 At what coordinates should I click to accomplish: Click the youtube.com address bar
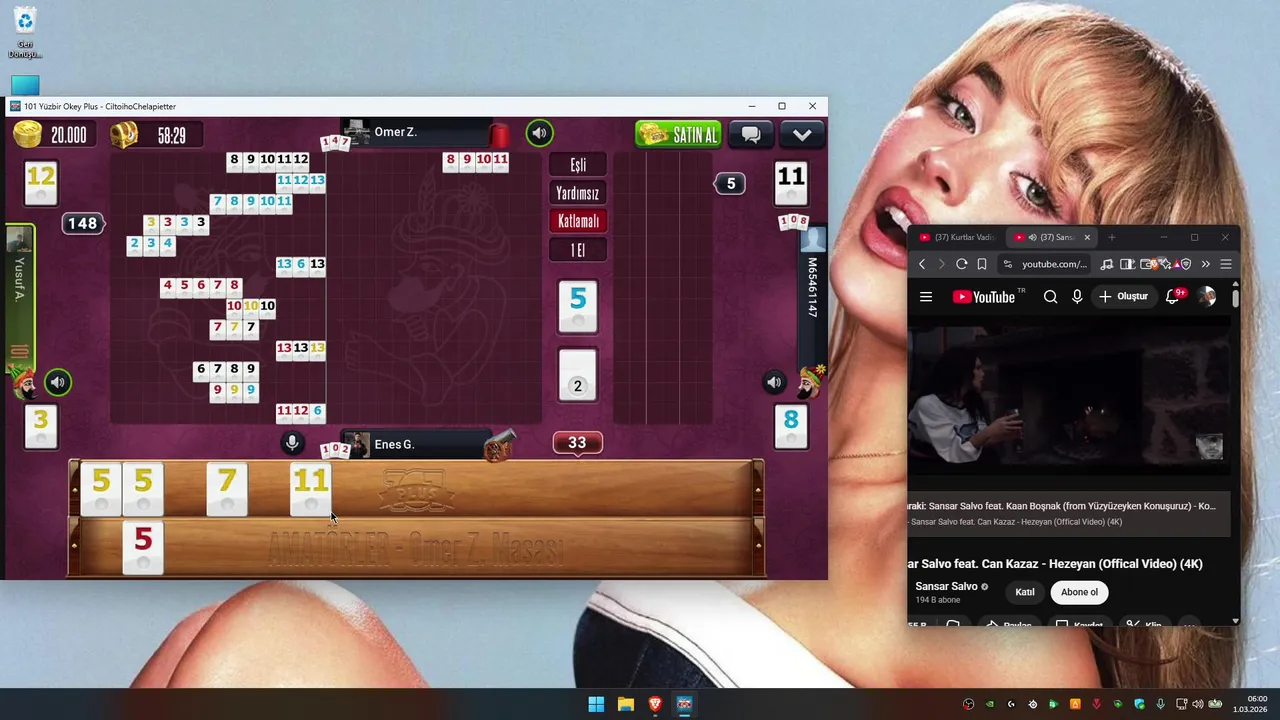click(x=1045, y=264)
